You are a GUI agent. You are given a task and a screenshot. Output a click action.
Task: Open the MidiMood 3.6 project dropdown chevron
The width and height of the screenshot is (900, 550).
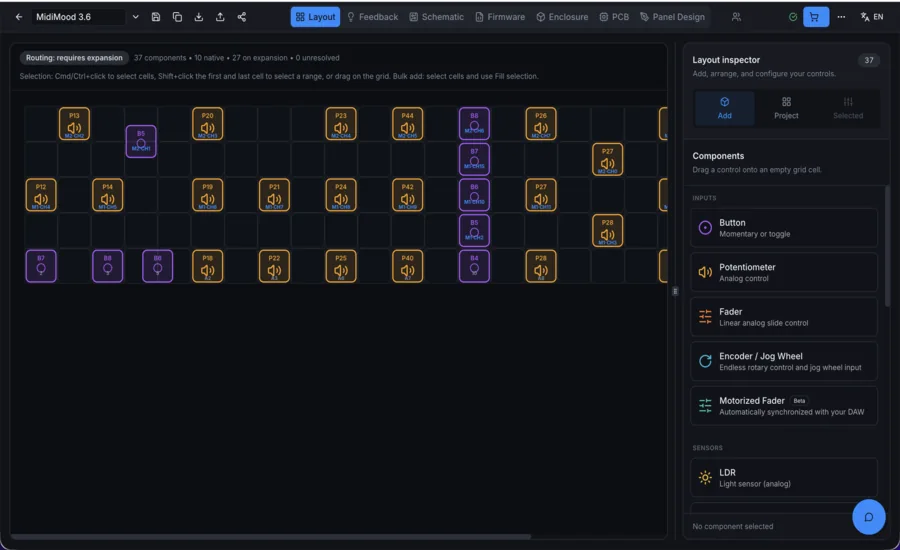point(135,17)
